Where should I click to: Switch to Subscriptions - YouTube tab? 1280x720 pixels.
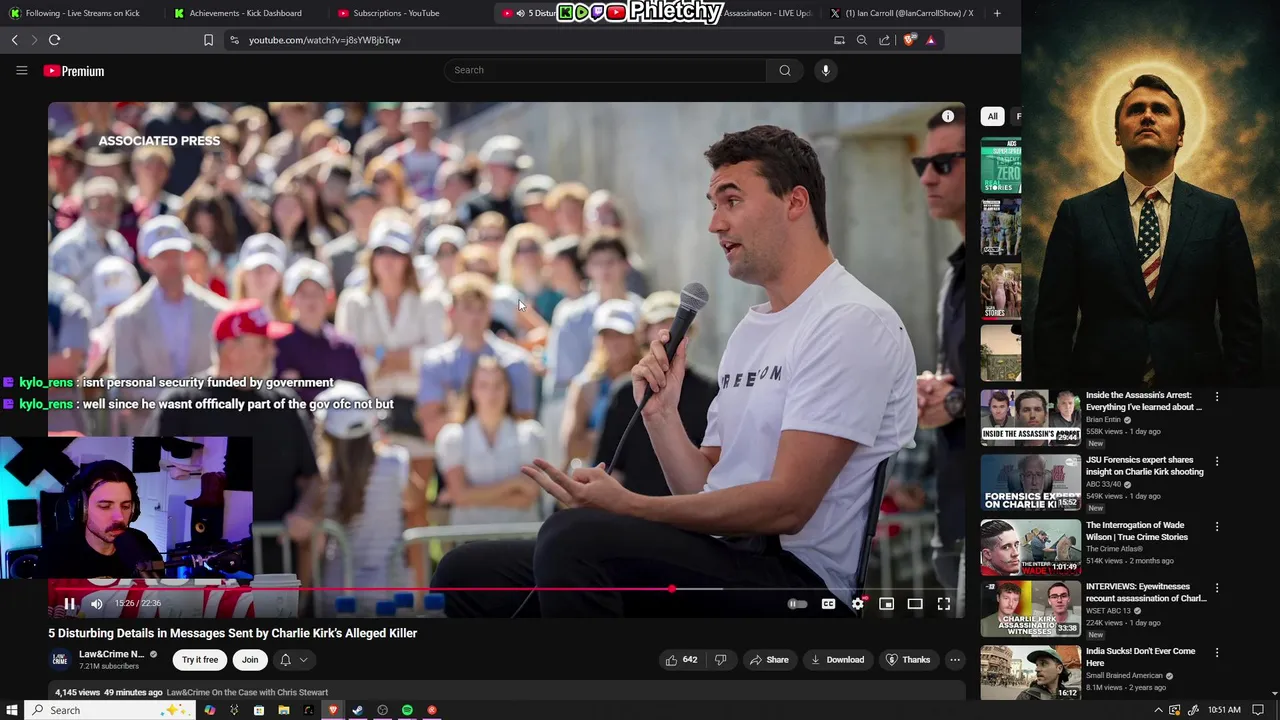coord(410,13)
